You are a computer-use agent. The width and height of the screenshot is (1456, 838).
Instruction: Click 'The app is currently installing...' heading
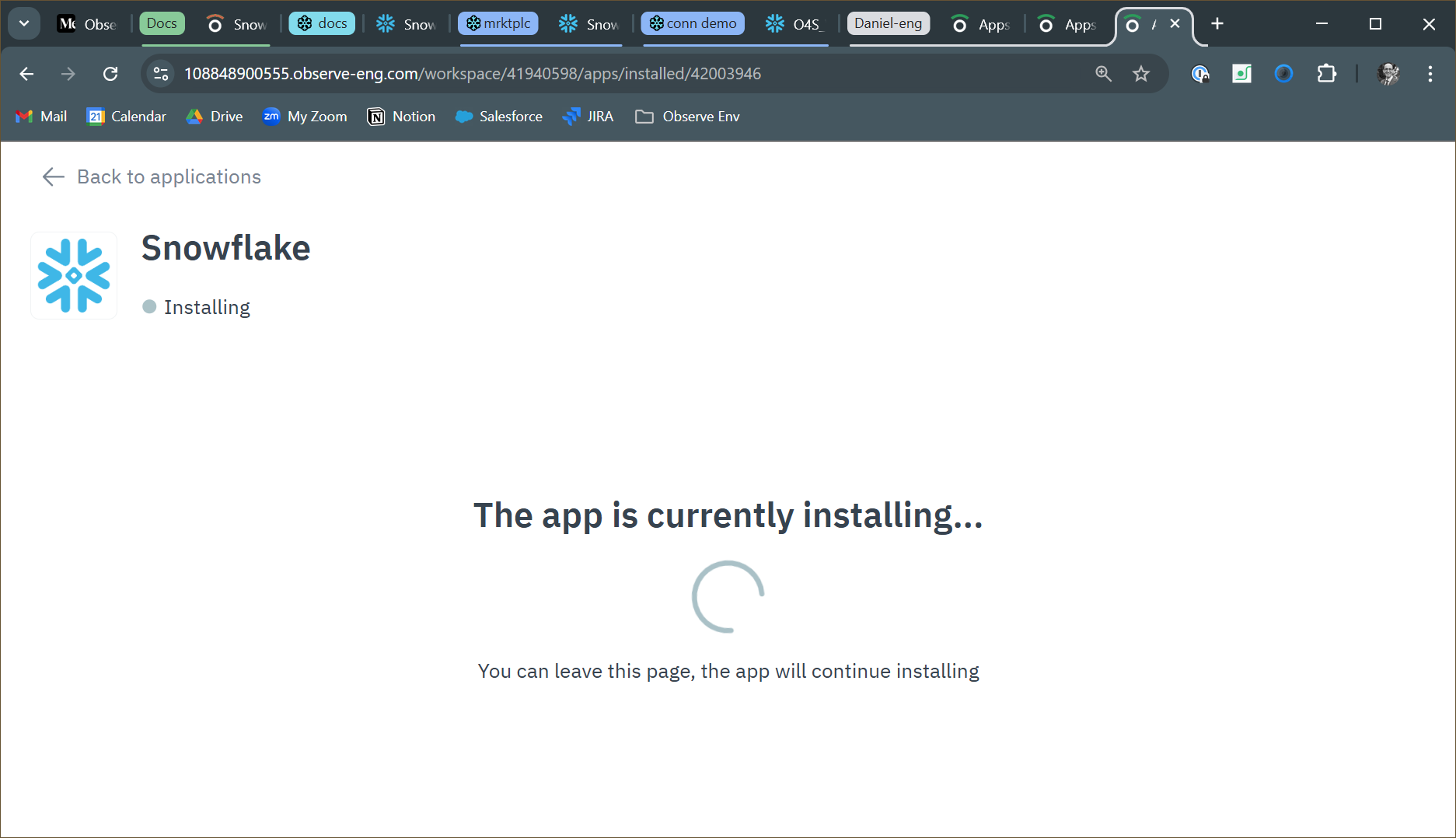pyautogui.click(x=728, y=515)
